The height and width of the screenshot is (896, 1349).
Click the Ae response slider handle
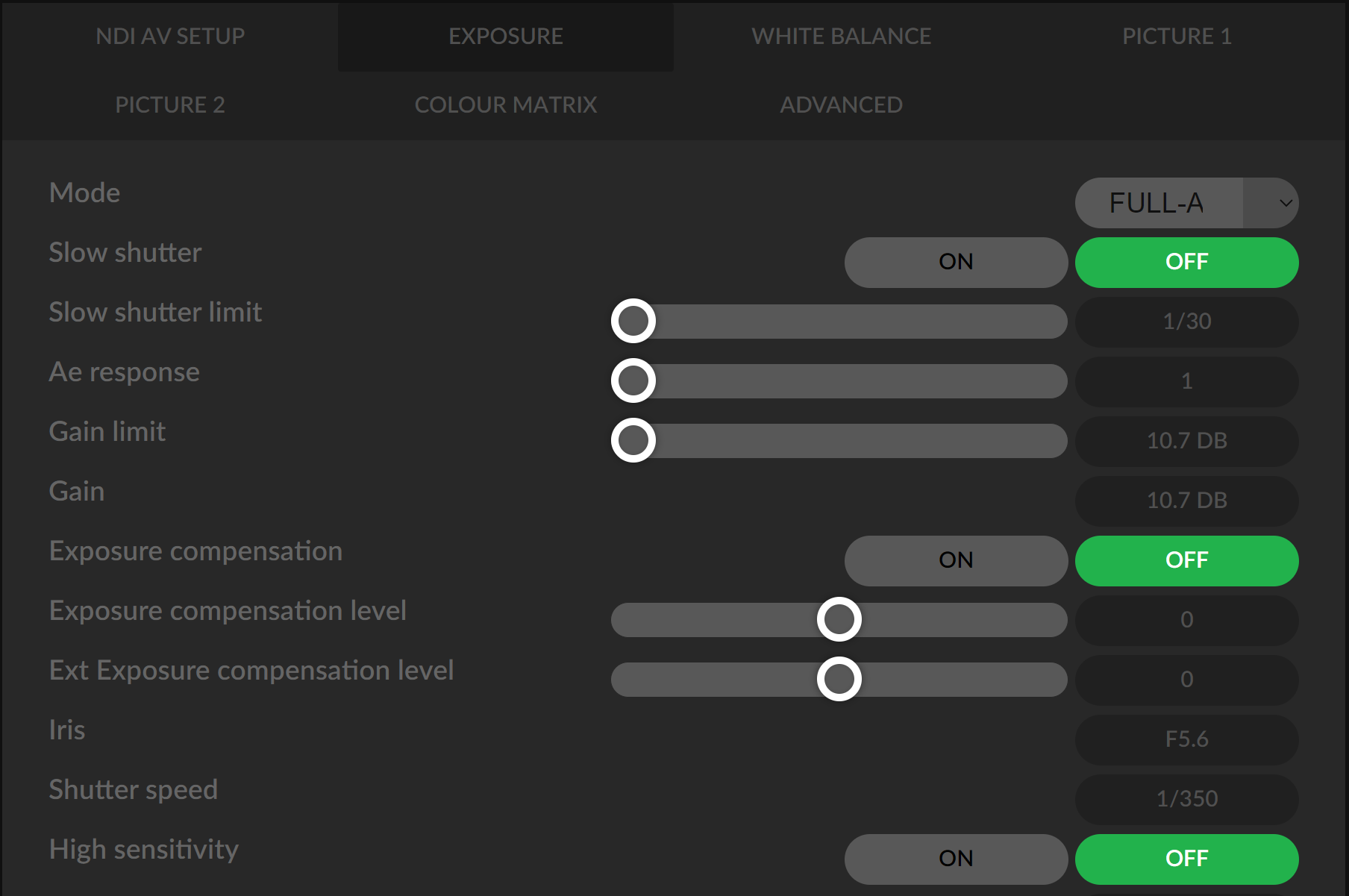tap(633, 381)
